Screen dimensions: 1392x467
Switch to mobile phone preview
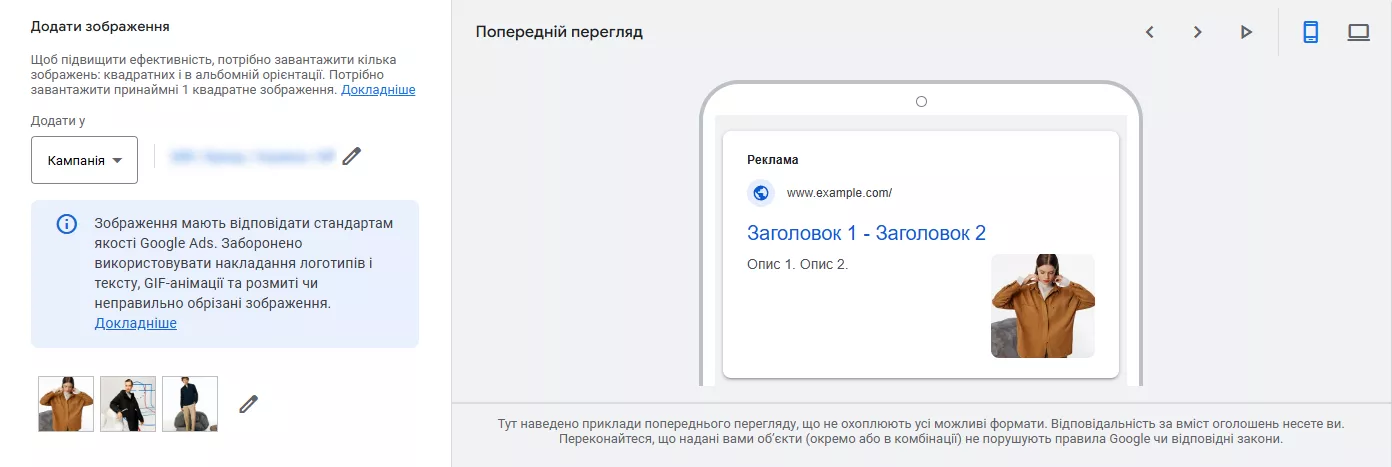[1310, 32]
